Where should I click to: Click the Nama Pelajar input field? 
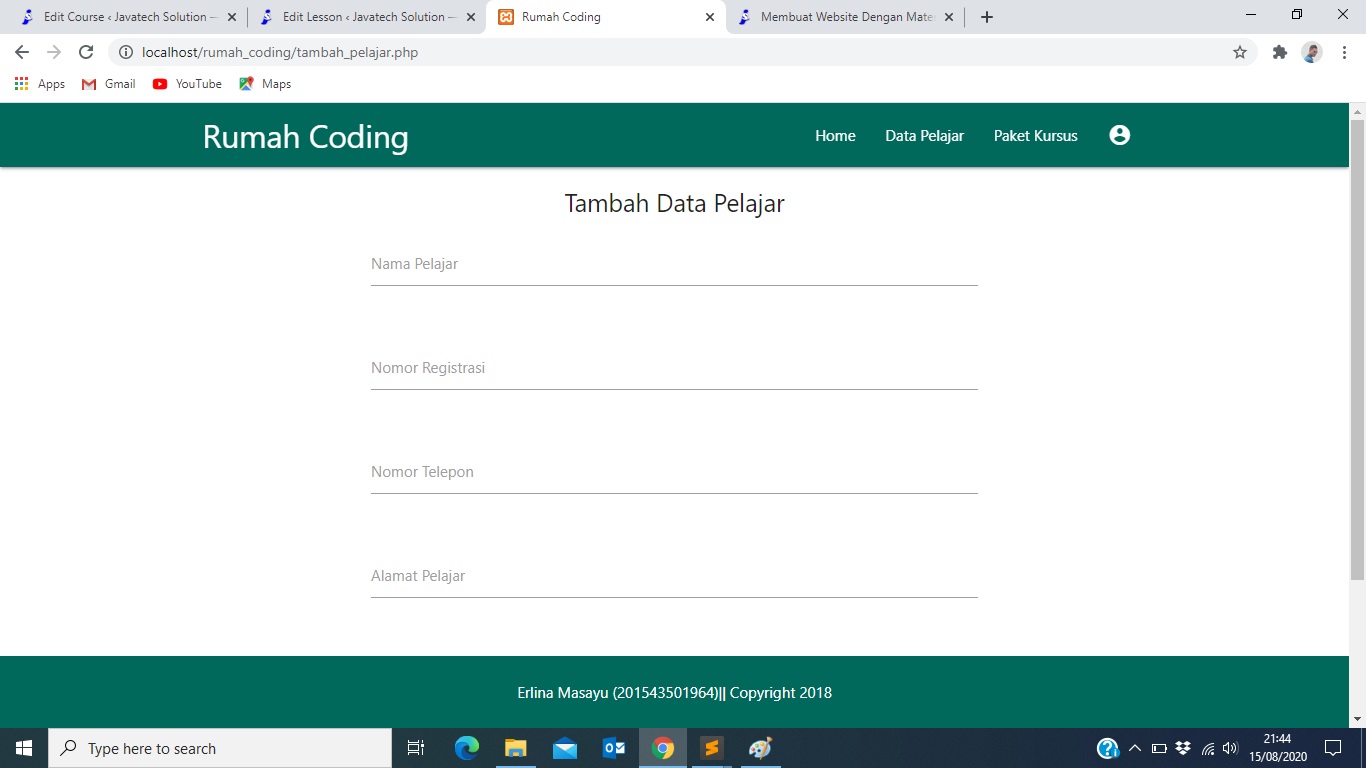click(x=674, y=265)
